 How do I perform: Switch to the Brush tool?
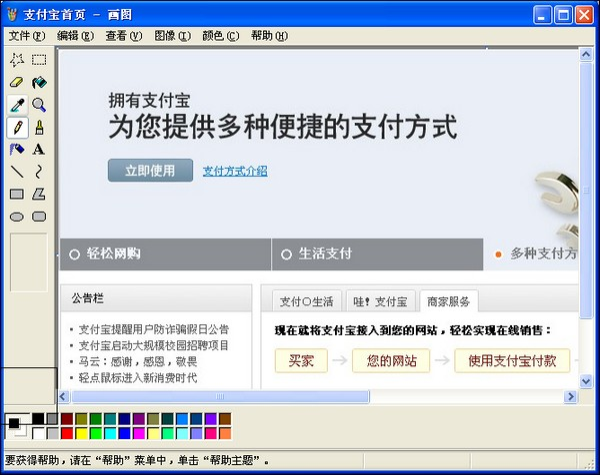coord(39,127)
